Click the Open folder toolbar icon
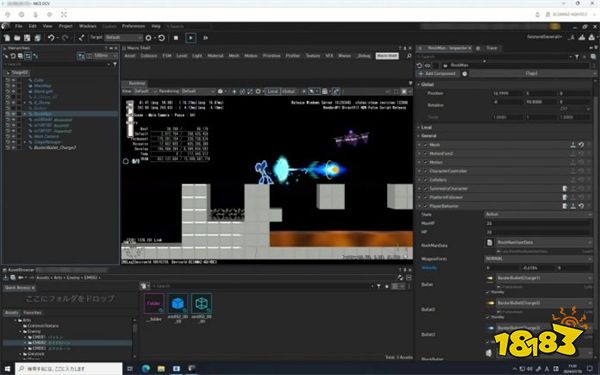The height and width of the screenshot is (375, 600). [17, 38]
